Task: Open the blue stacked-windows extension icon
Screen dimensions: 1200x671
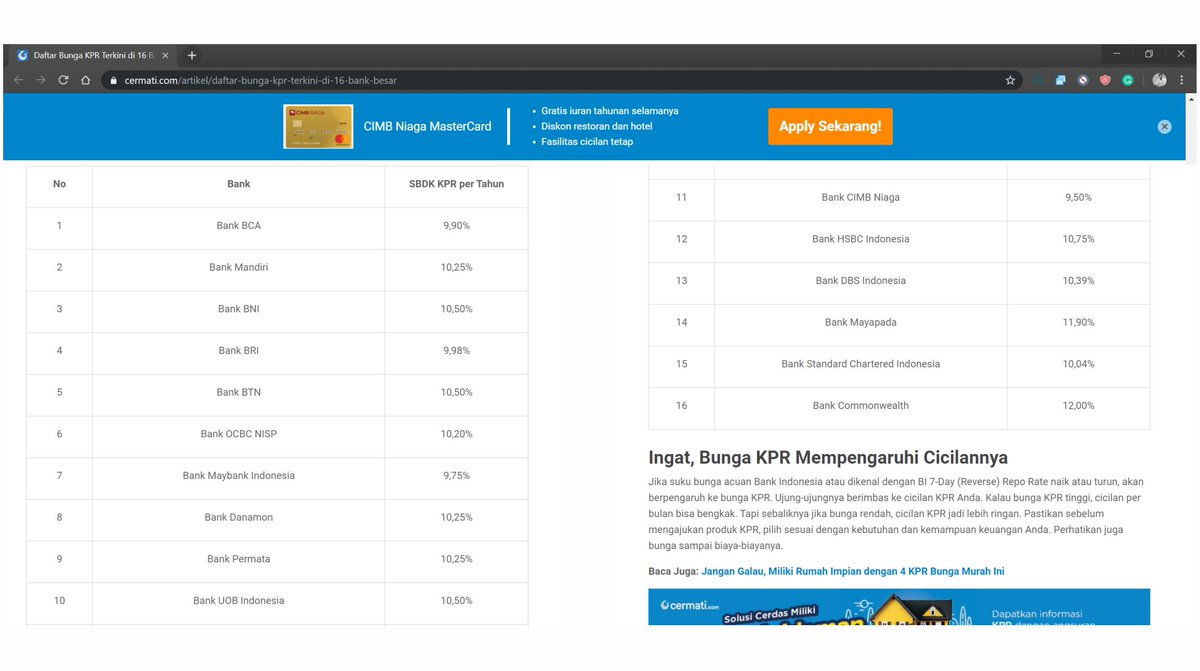Action: click(1060, 80)
